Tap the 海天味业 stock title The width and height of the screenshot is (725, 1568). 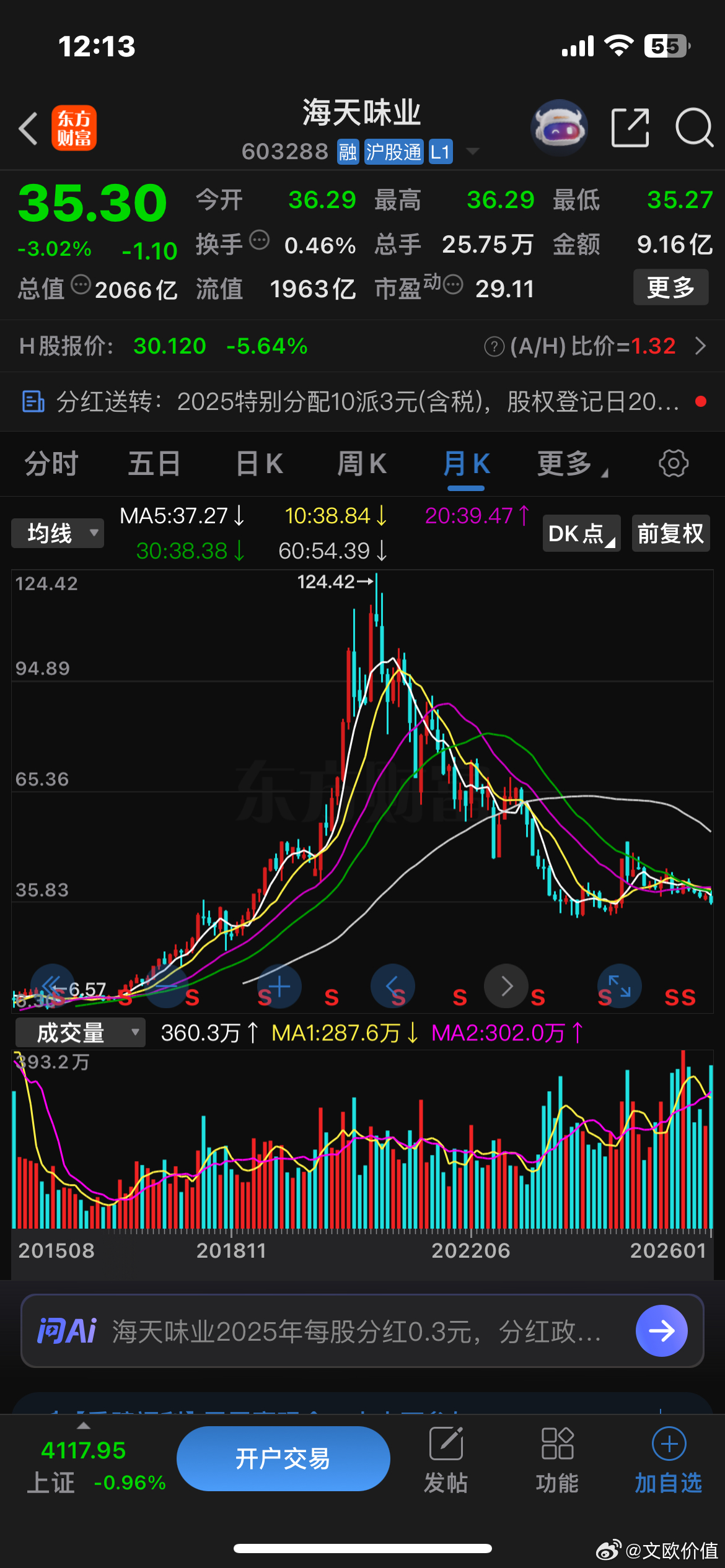362,112
